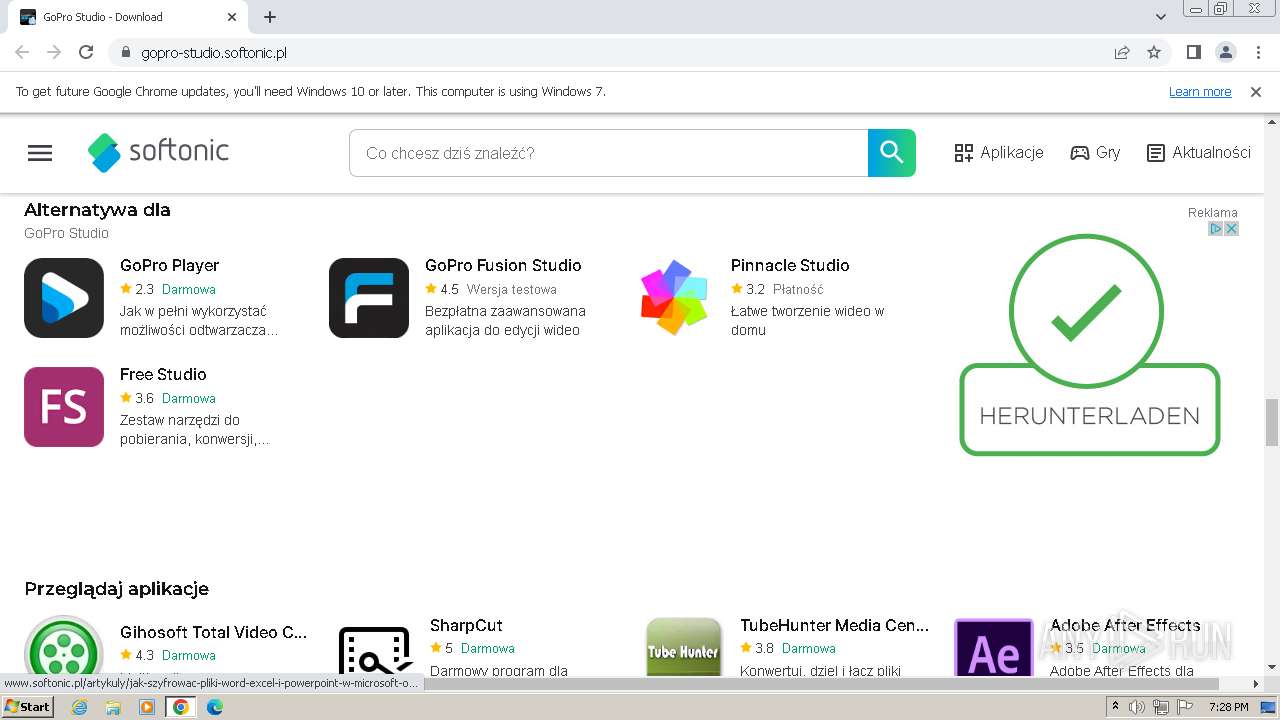Open the Free Studio title link

[163, 374]
